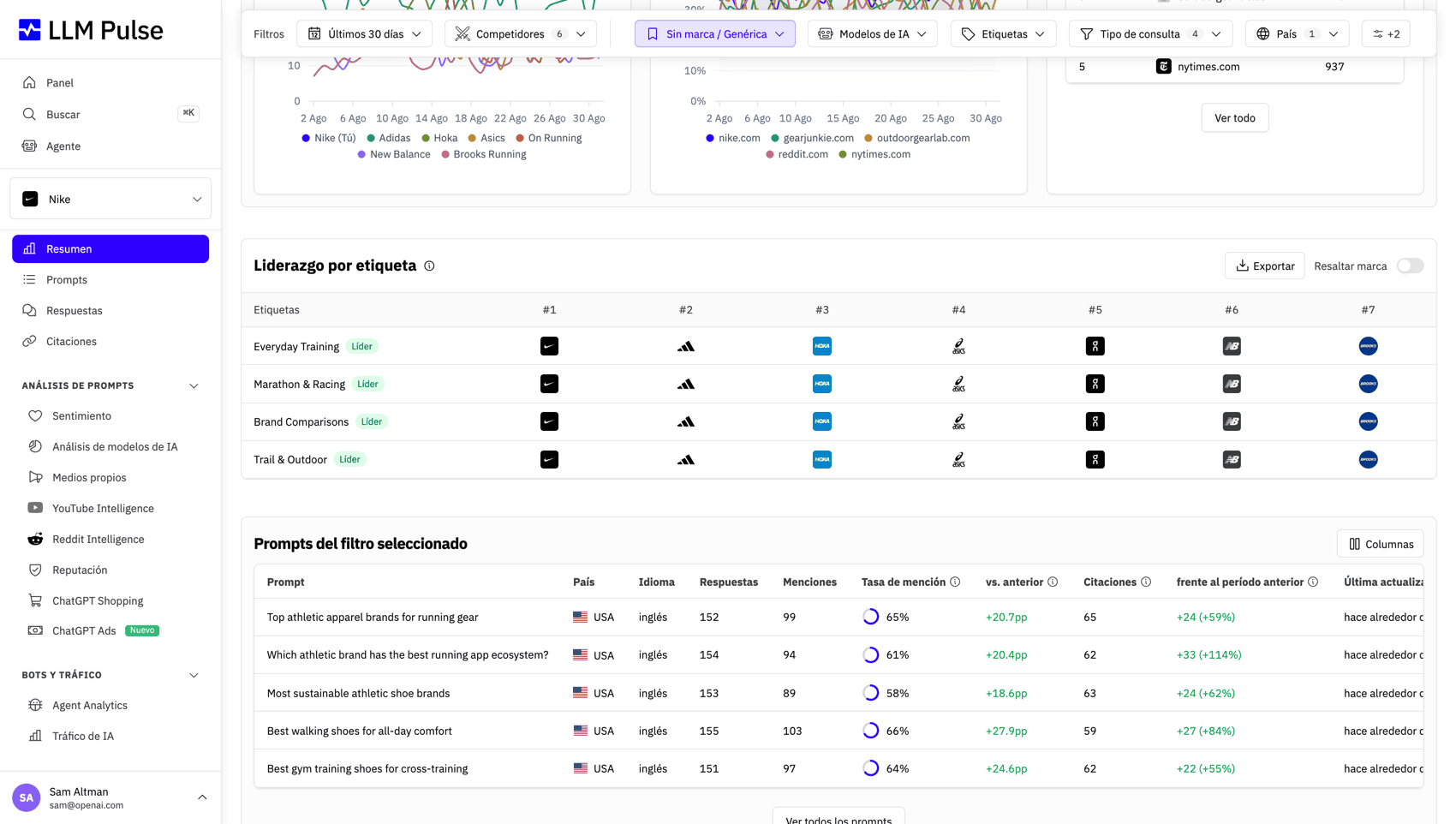This screenshot has width=1456, height=824.
Task: Expand the Sam Altman account menu
Action: pyautogui.click(x=110, y=797)
